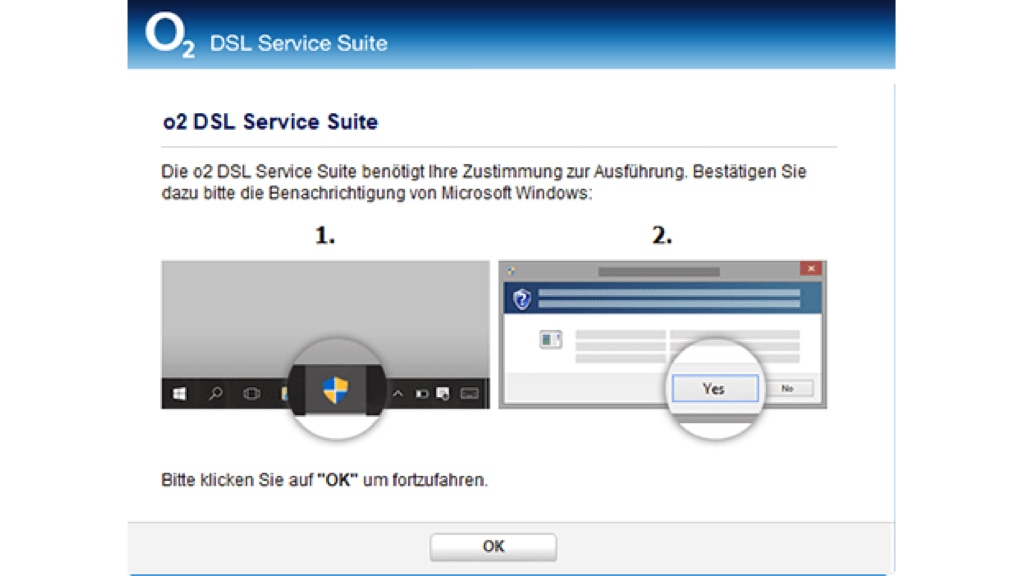Close the UAC dialog with the red X
Image resolution: width=1024 pixels, height=576 pixels.
(811, 268)
